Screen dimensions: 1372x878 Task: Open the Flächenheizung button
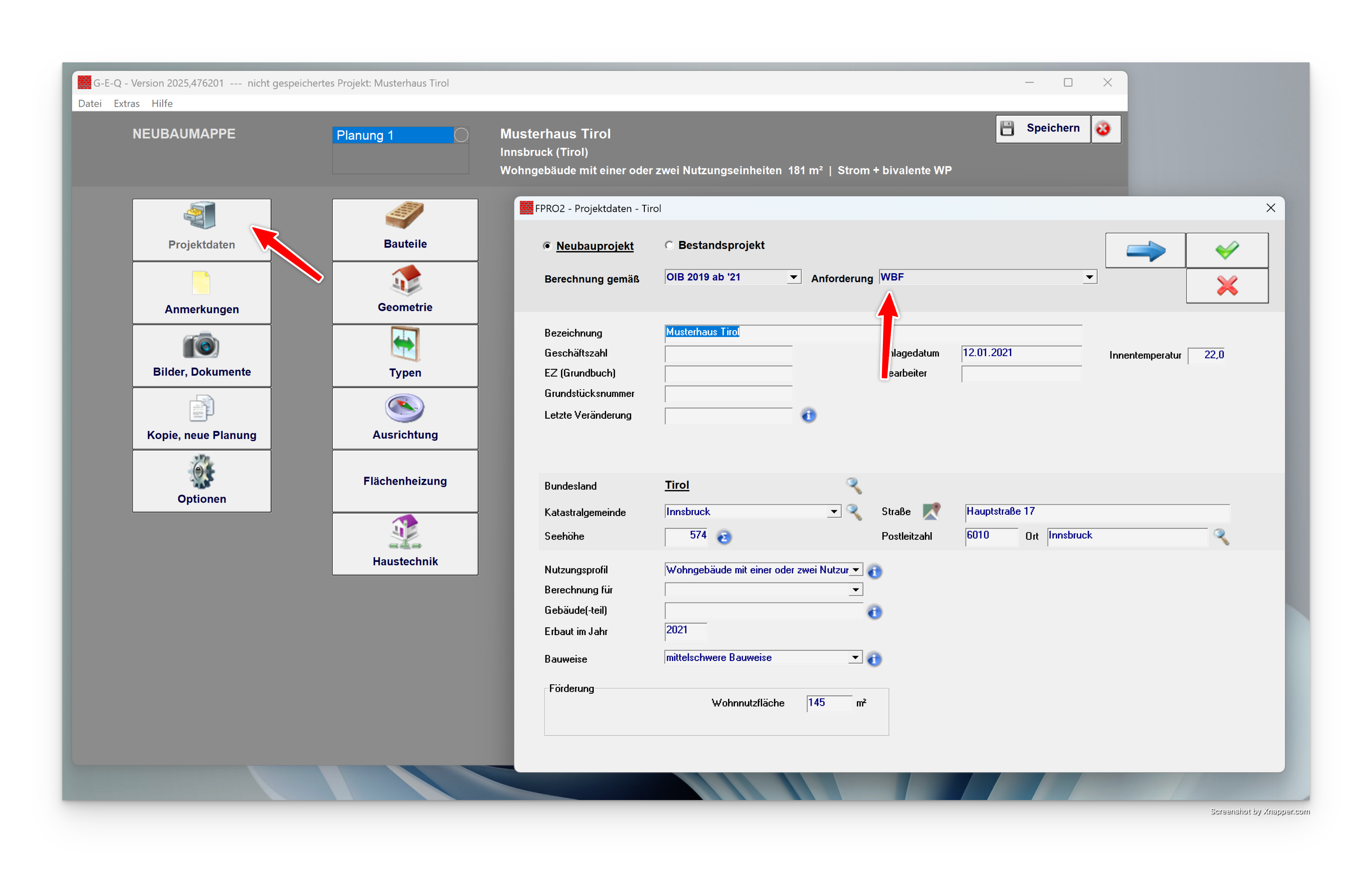point(405,481)
